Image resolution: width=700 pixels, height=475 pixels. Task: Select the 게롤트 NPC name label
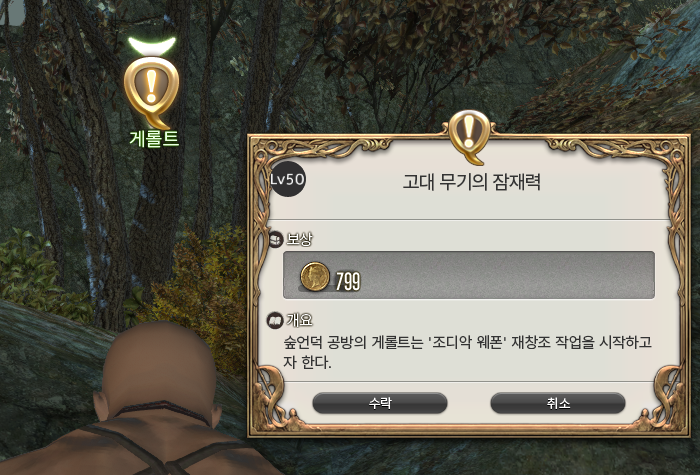(x=154, y=138)
